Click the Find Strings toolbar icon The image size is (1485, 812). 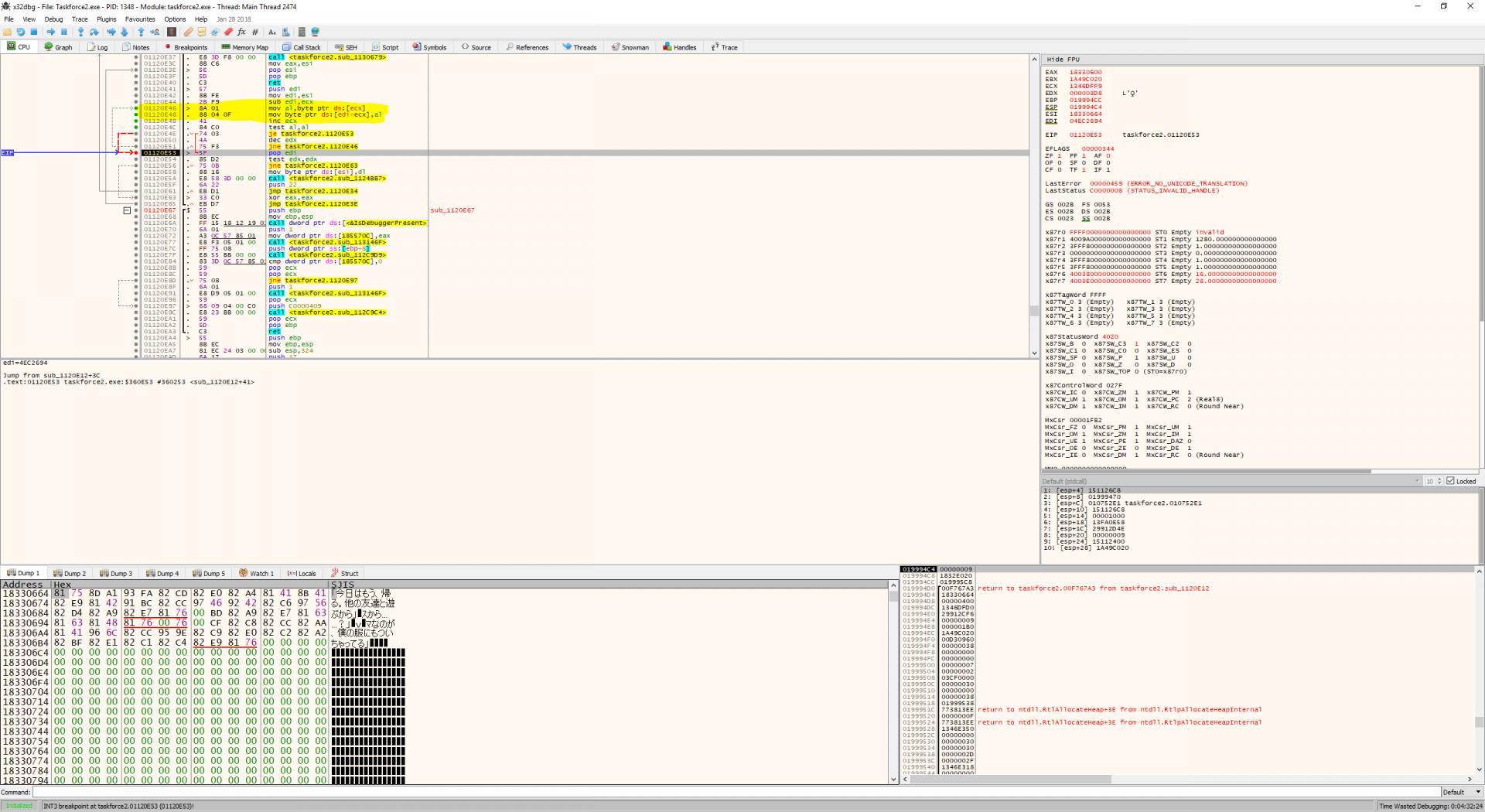[x=272, y=32]
